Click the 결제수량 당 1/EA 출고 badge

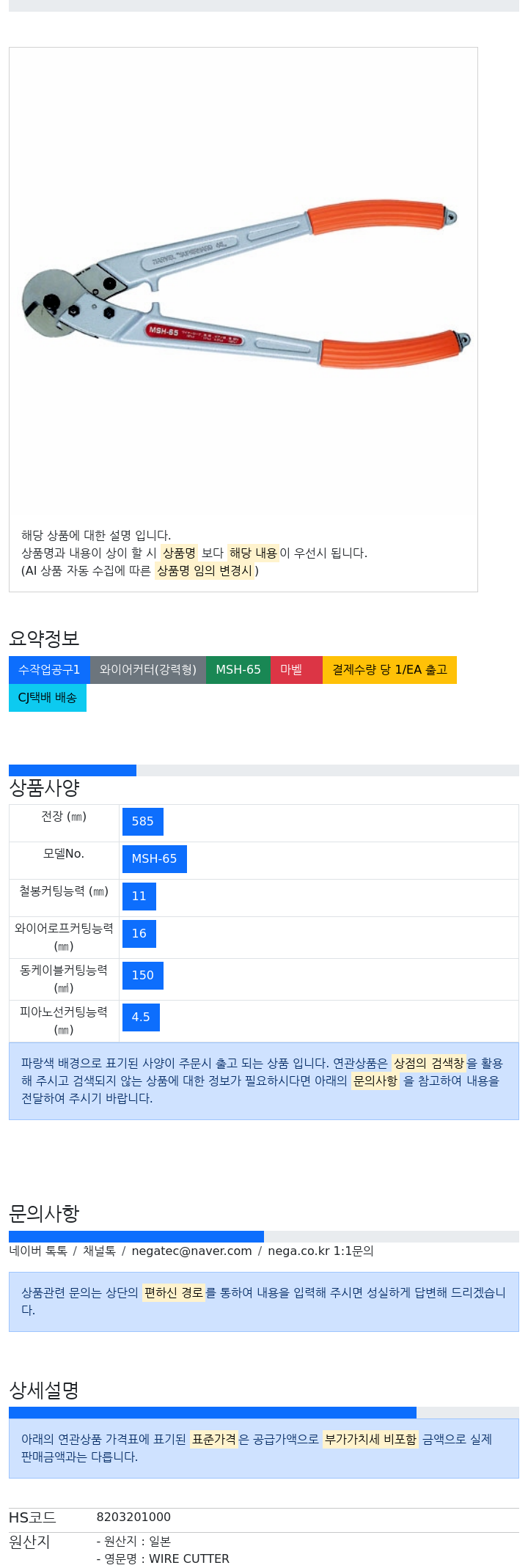389,670
